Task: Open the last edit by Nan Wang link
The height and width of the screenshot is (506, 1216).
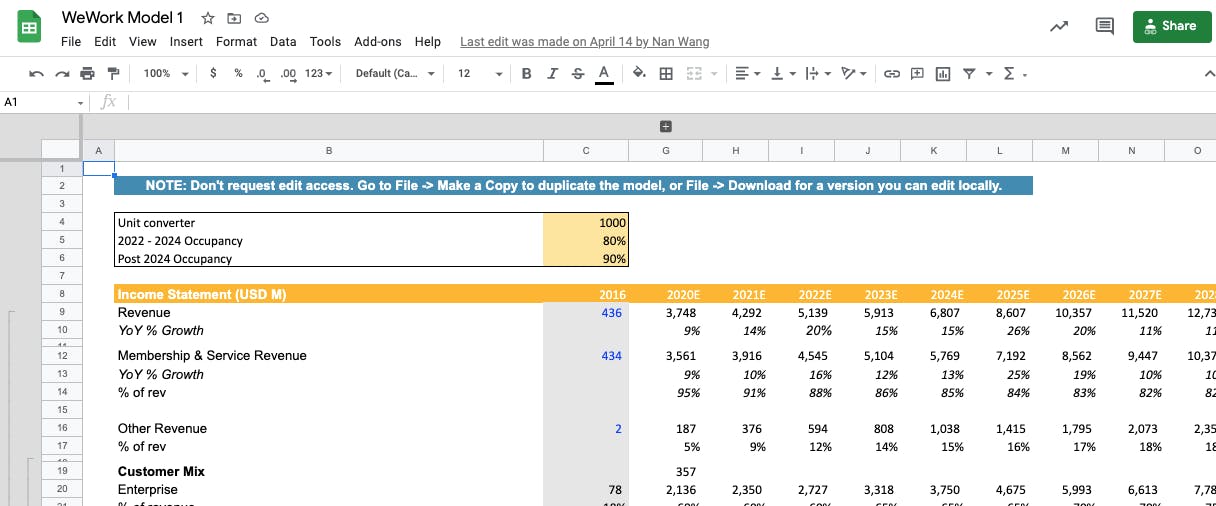Action: coord(585,42)
